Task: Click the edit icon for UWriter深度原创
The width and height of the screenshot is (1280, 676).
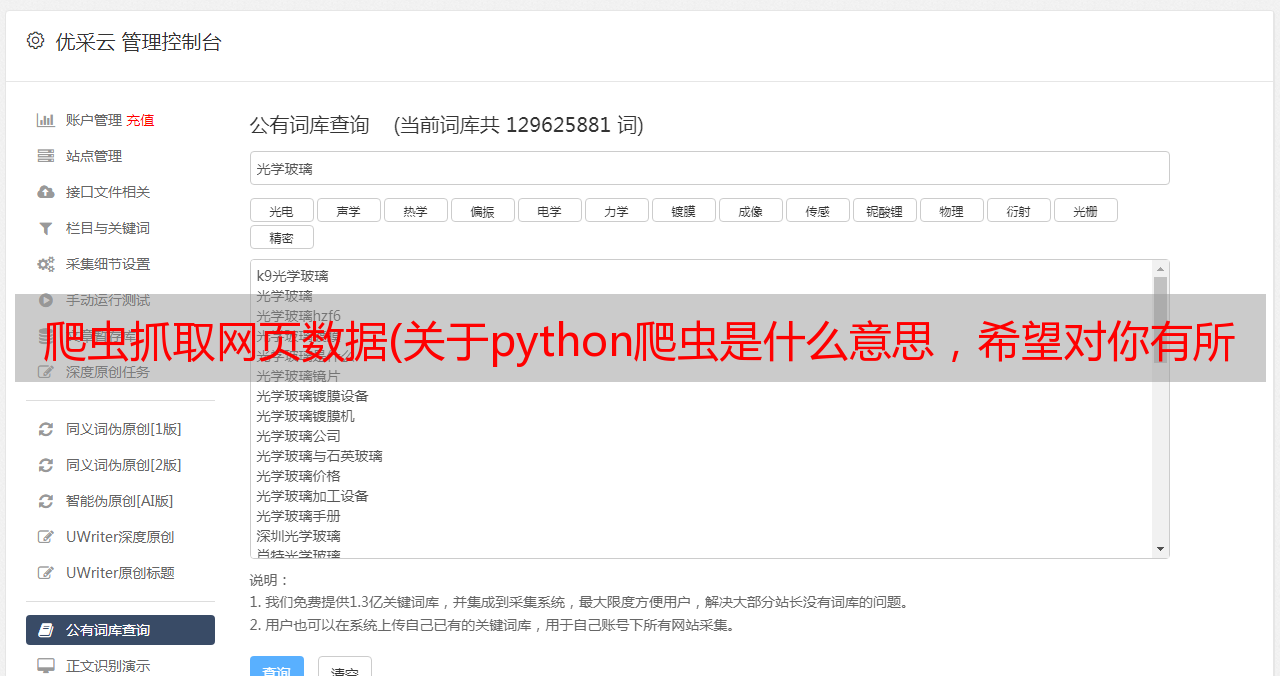Action: pos(46,537)
